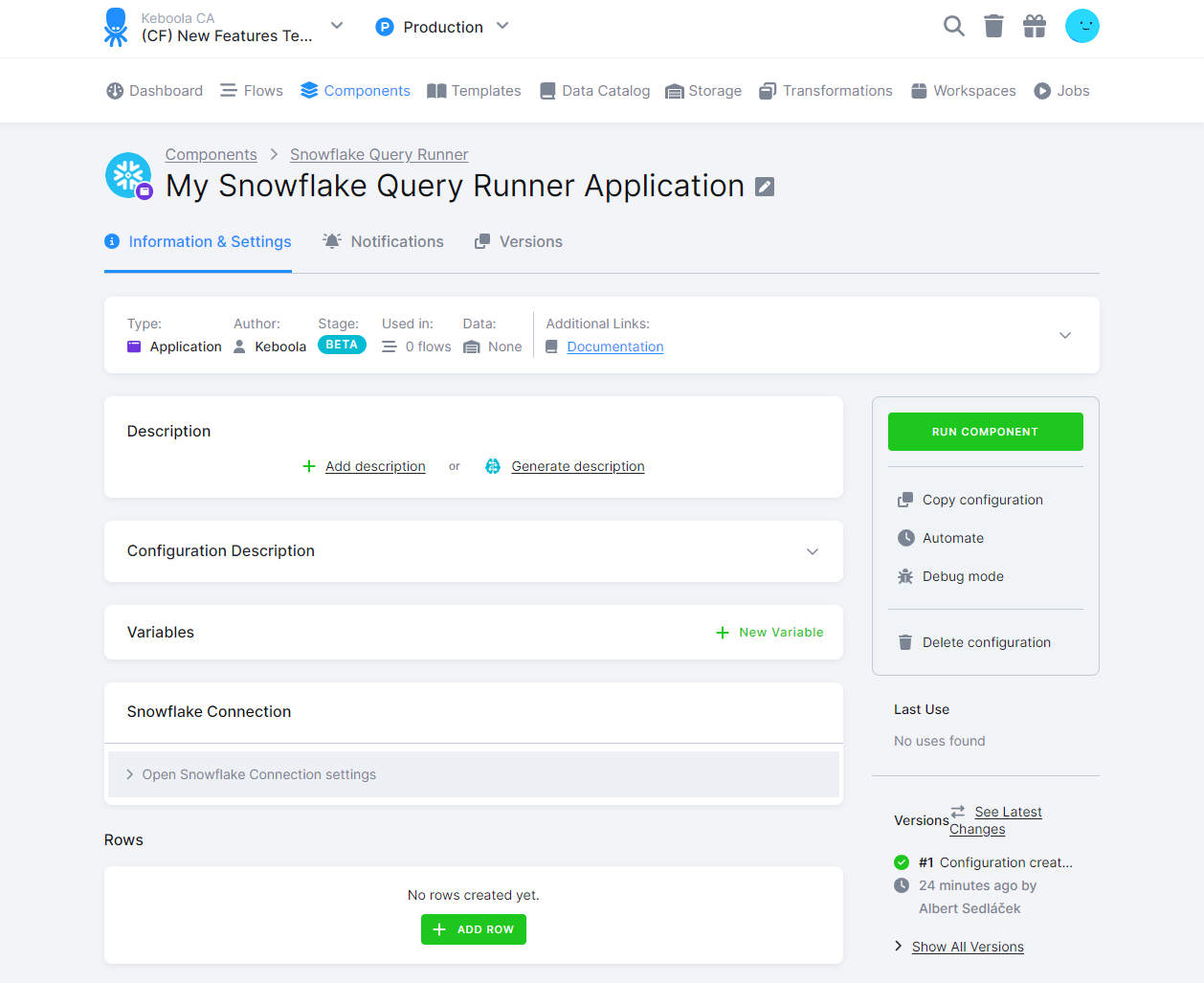The height and width of the screenshot is (983, 1204).
Task: Click Add description link
Action: (375, 466)
